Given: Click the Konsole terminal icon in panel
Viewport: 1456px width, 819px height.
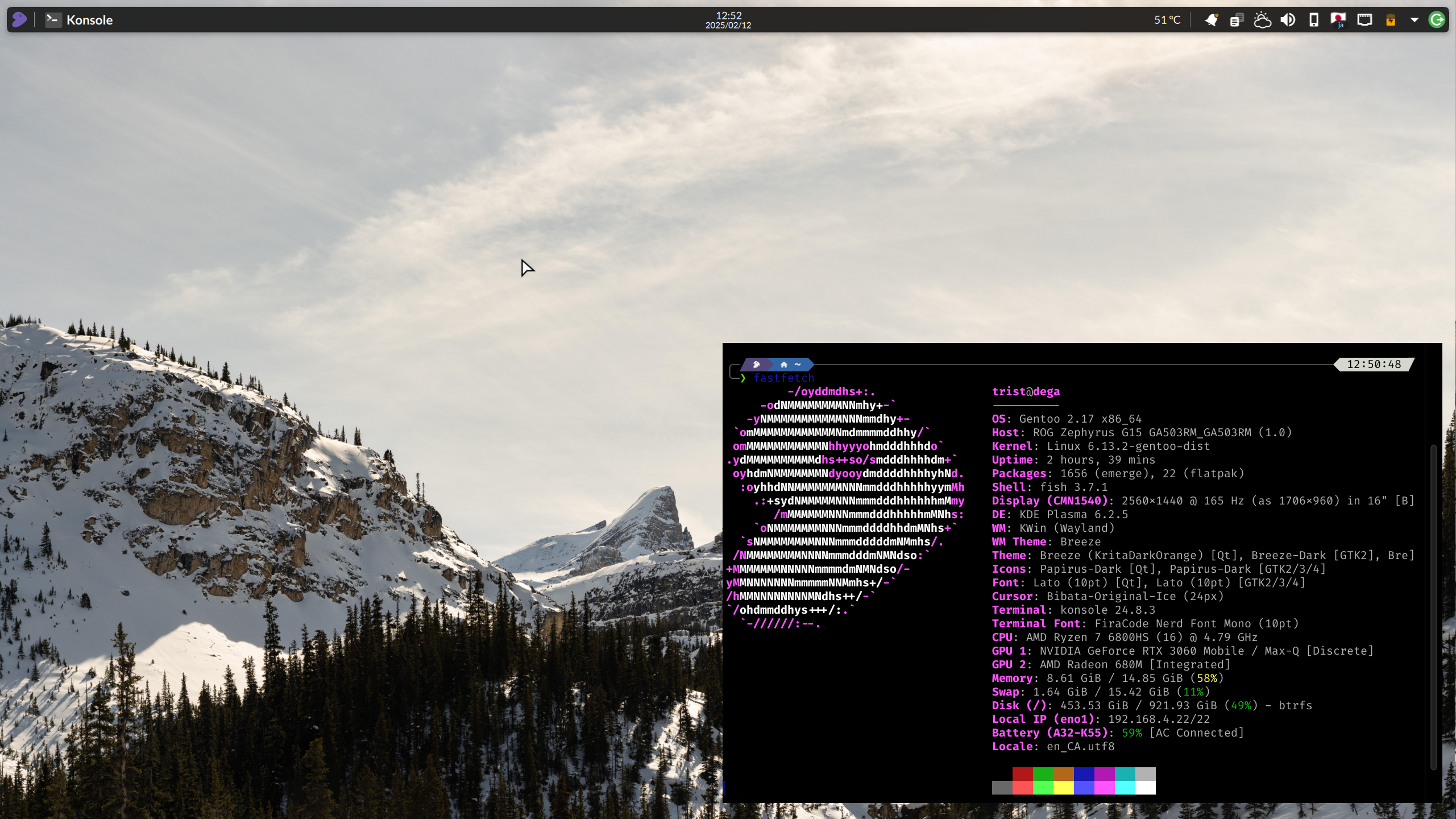Looking at the screenshot, I should (53, 20).
